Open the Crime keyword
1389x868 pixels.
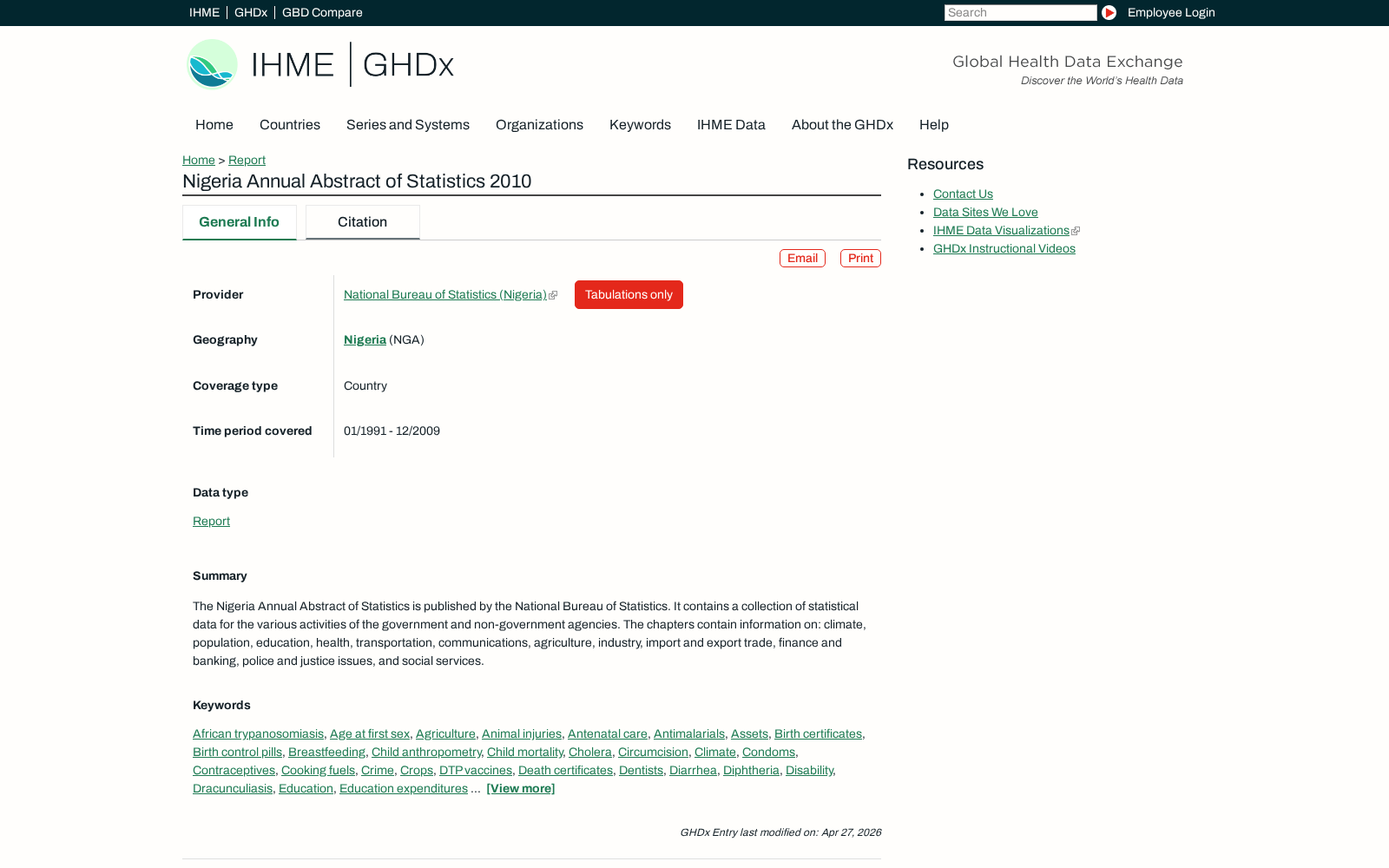click(x=378, y=770)
